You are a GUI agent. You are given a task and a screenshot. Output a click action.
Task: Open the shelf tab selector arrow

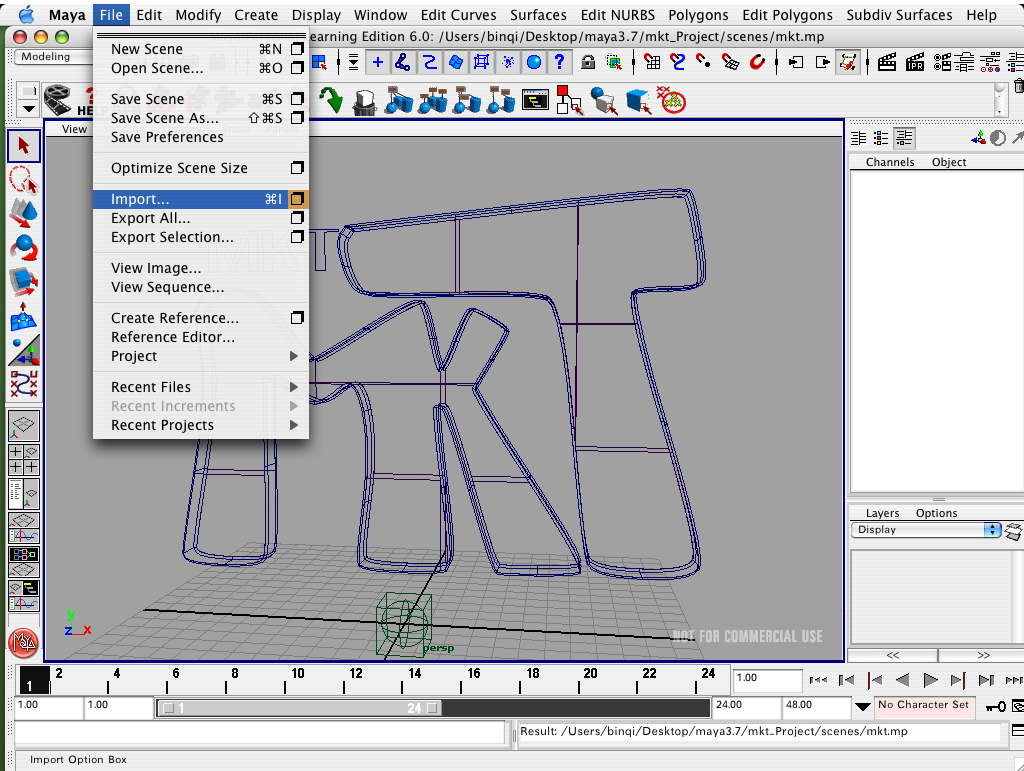pyautogui.click(x=28, y=108)
